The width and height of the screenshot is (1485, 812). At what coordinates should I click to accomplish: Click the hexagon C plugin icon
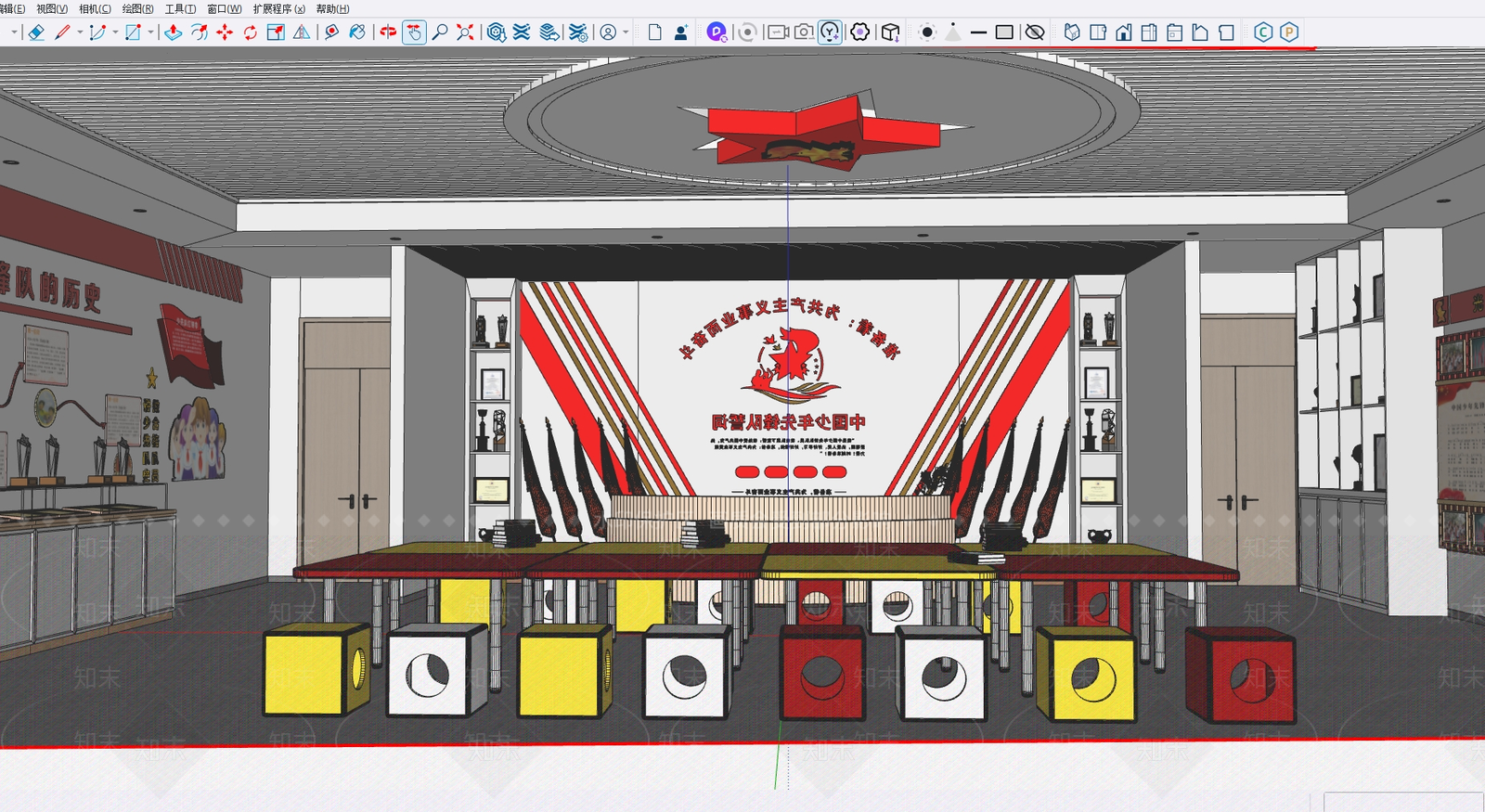(x=1263, y=32)
